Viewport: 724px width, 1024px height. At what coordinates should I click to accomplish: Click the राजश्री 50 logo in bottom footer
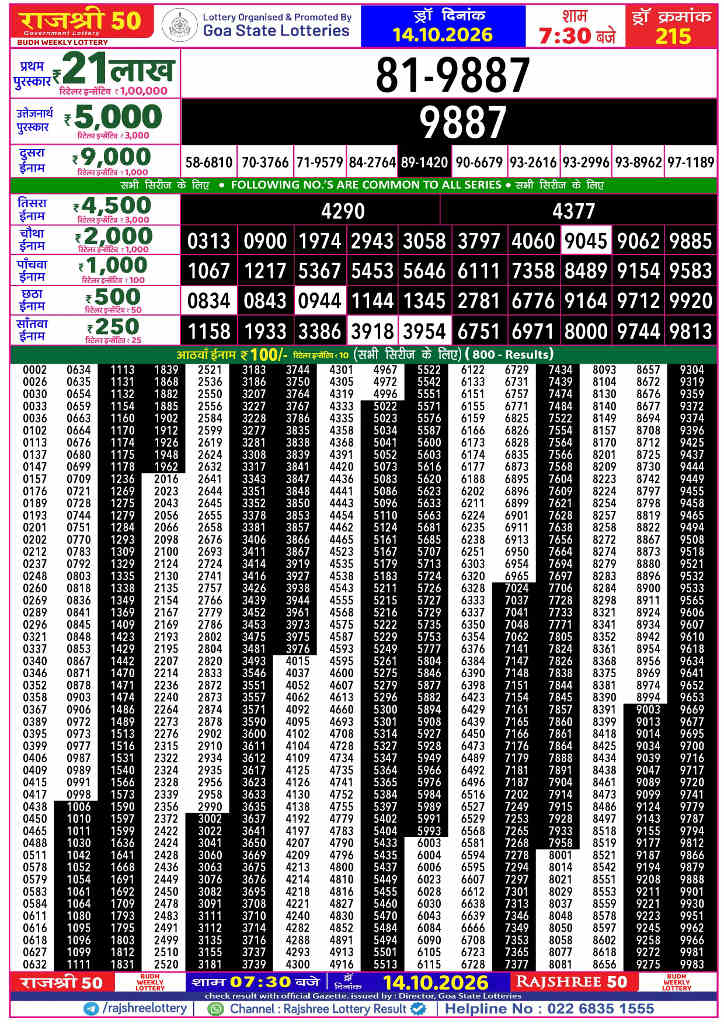coord(63,982)
